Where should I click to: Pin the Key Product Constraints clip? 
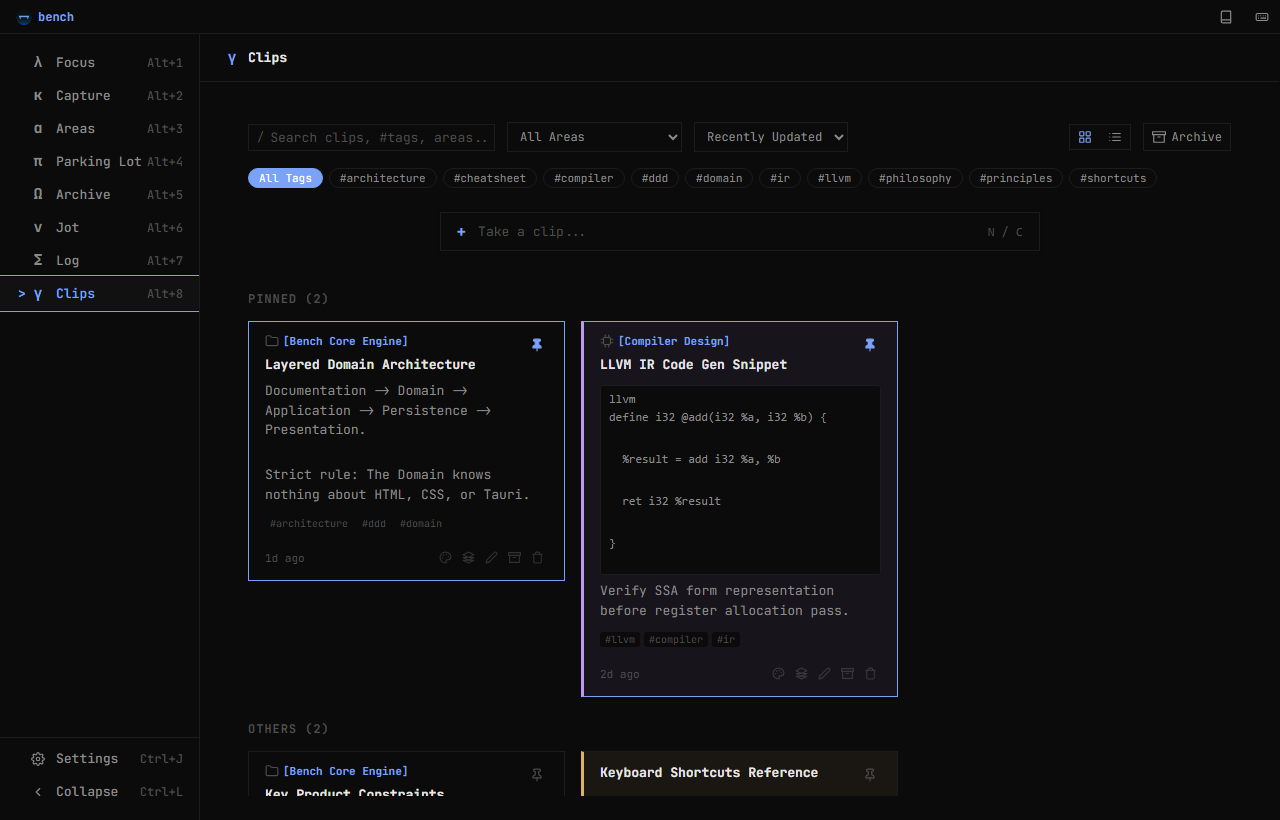537,774
